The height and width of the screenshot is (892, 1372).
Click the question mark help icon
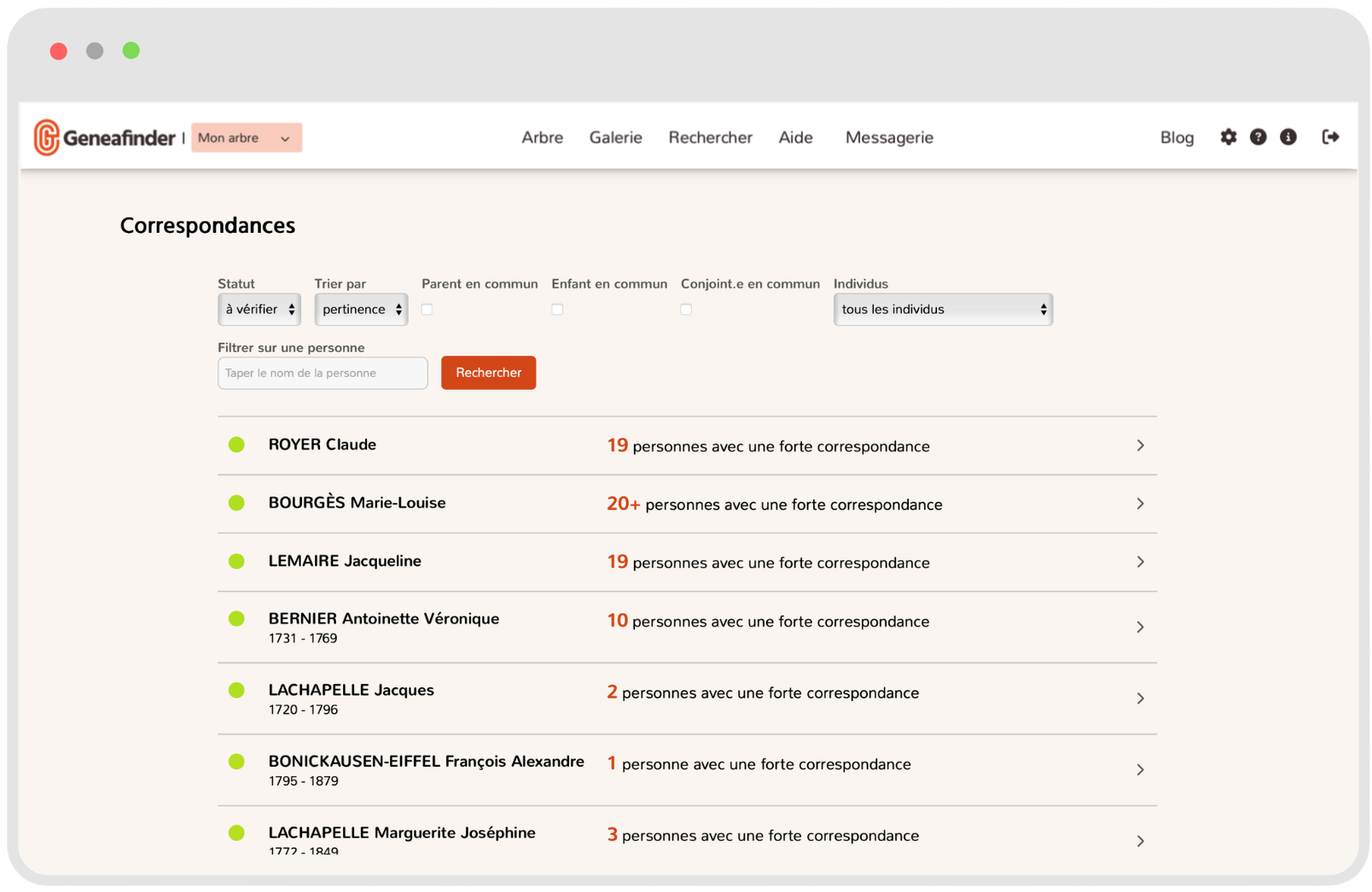tap(1258, 137)
